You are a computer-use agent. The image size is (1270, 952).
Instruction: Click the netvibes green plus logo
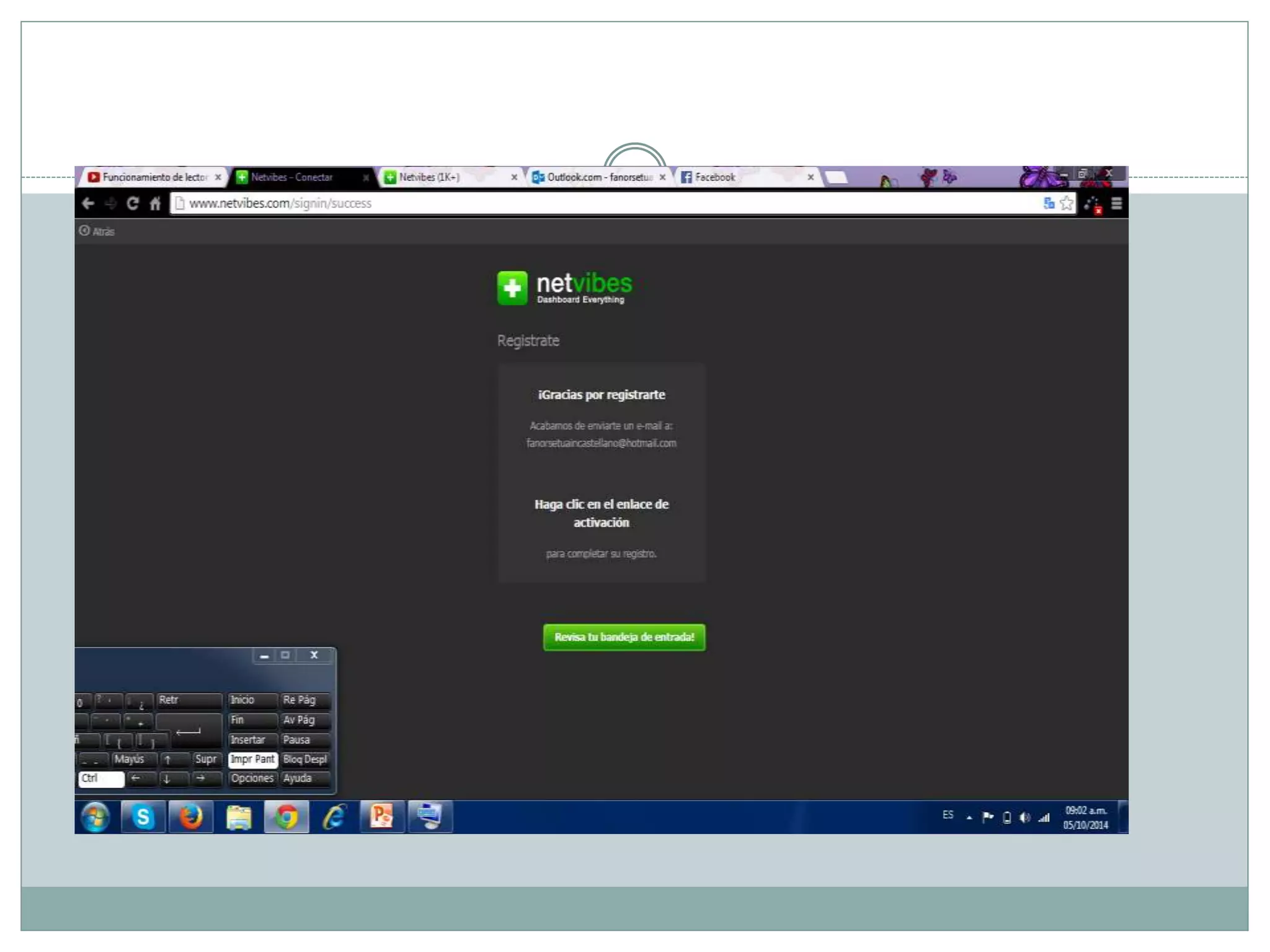point(512,288)
